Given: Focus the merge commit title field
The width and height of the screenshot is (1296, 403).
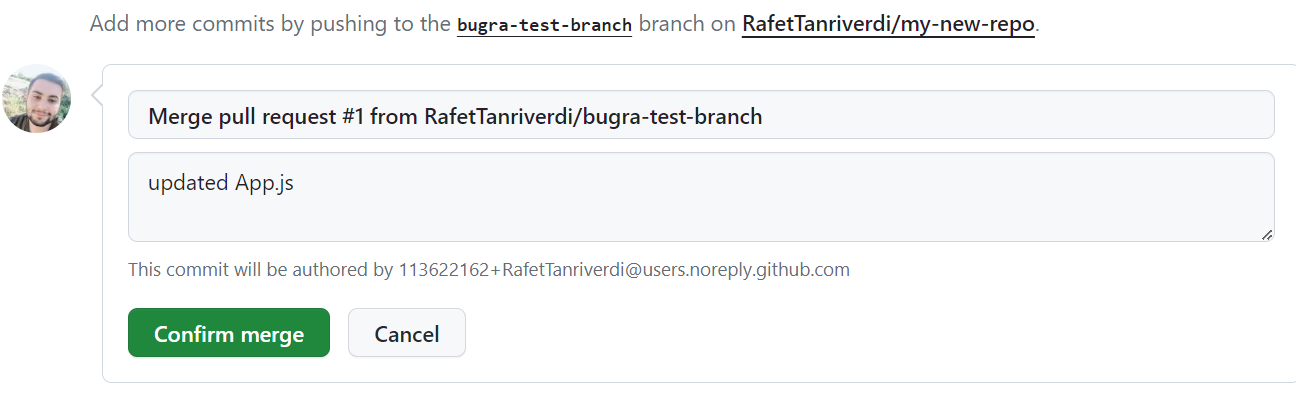Looking at the screenshot, I should tap(701, 115).
